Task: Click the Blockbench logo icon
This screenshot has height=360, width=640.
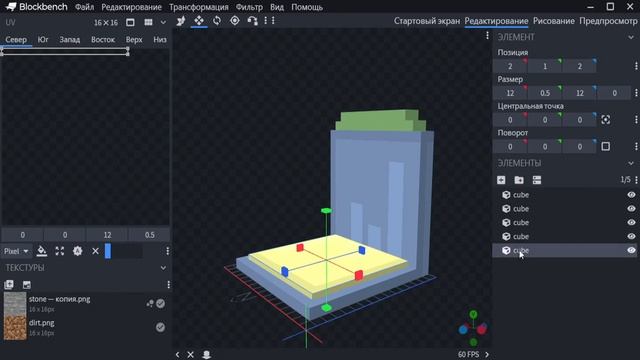Action: click(x=11, y=7)
